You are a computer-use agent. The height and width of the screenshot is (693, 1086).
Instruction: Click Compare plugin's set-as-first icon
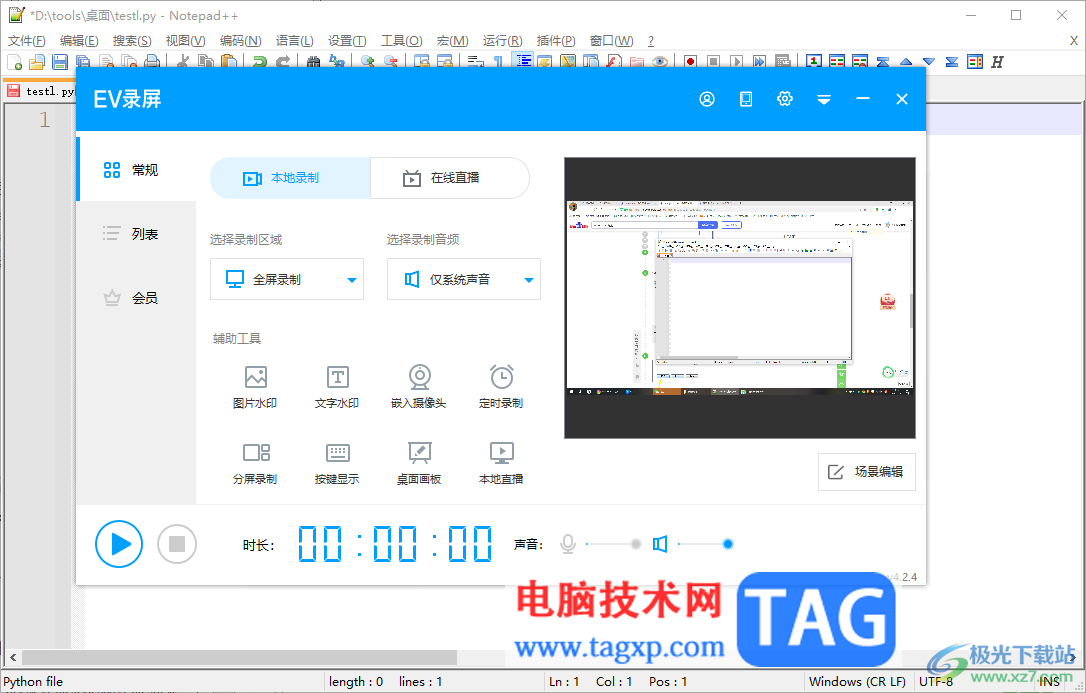pyautogui.click(x=814, y=62)
